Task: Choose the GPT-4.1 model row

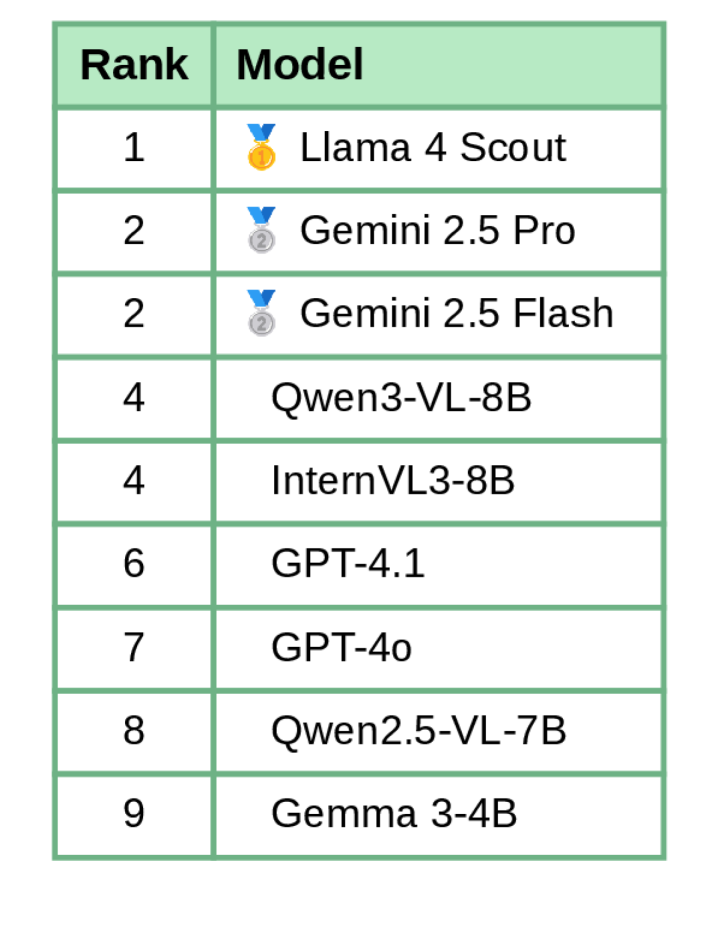Action: point(348,564)
